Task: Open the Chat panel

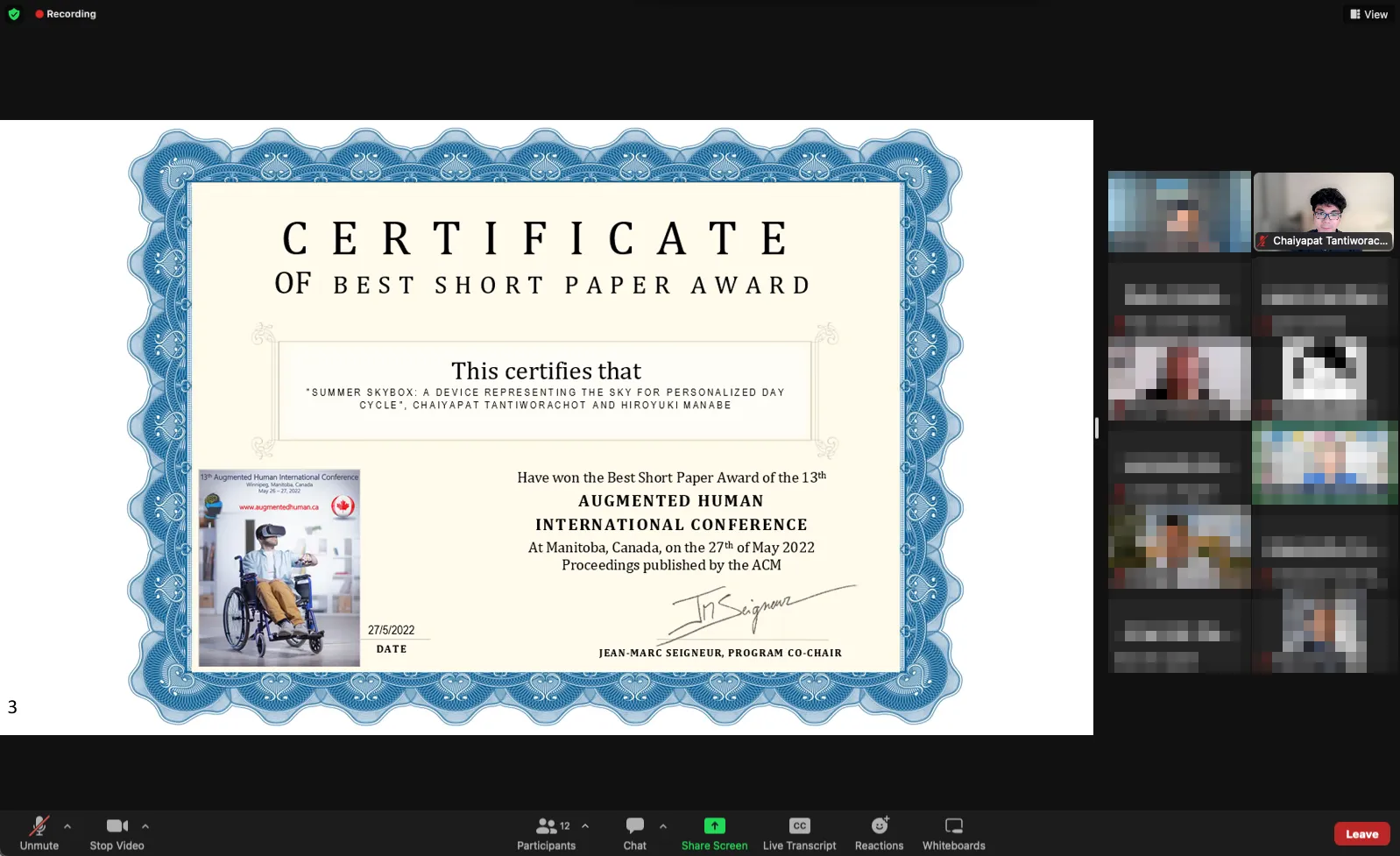Action: tap(635, 833)
